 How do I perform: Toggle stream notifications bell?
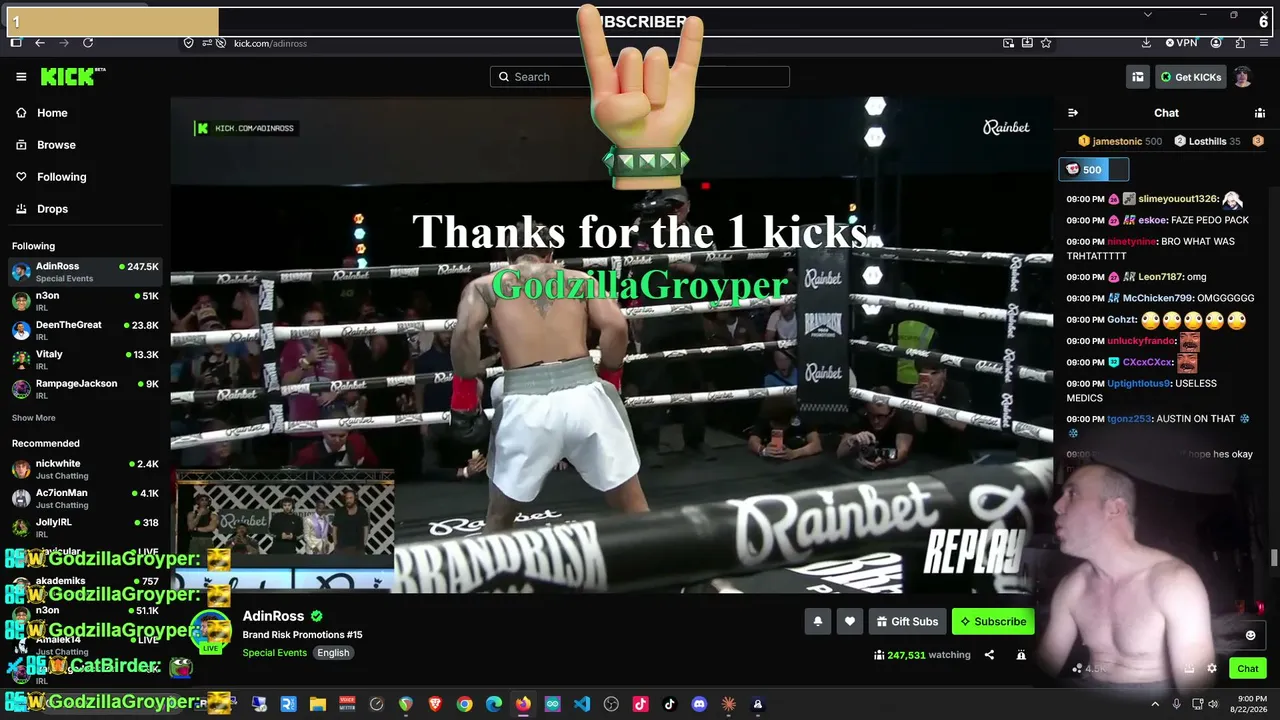click(x=818, y=622)
